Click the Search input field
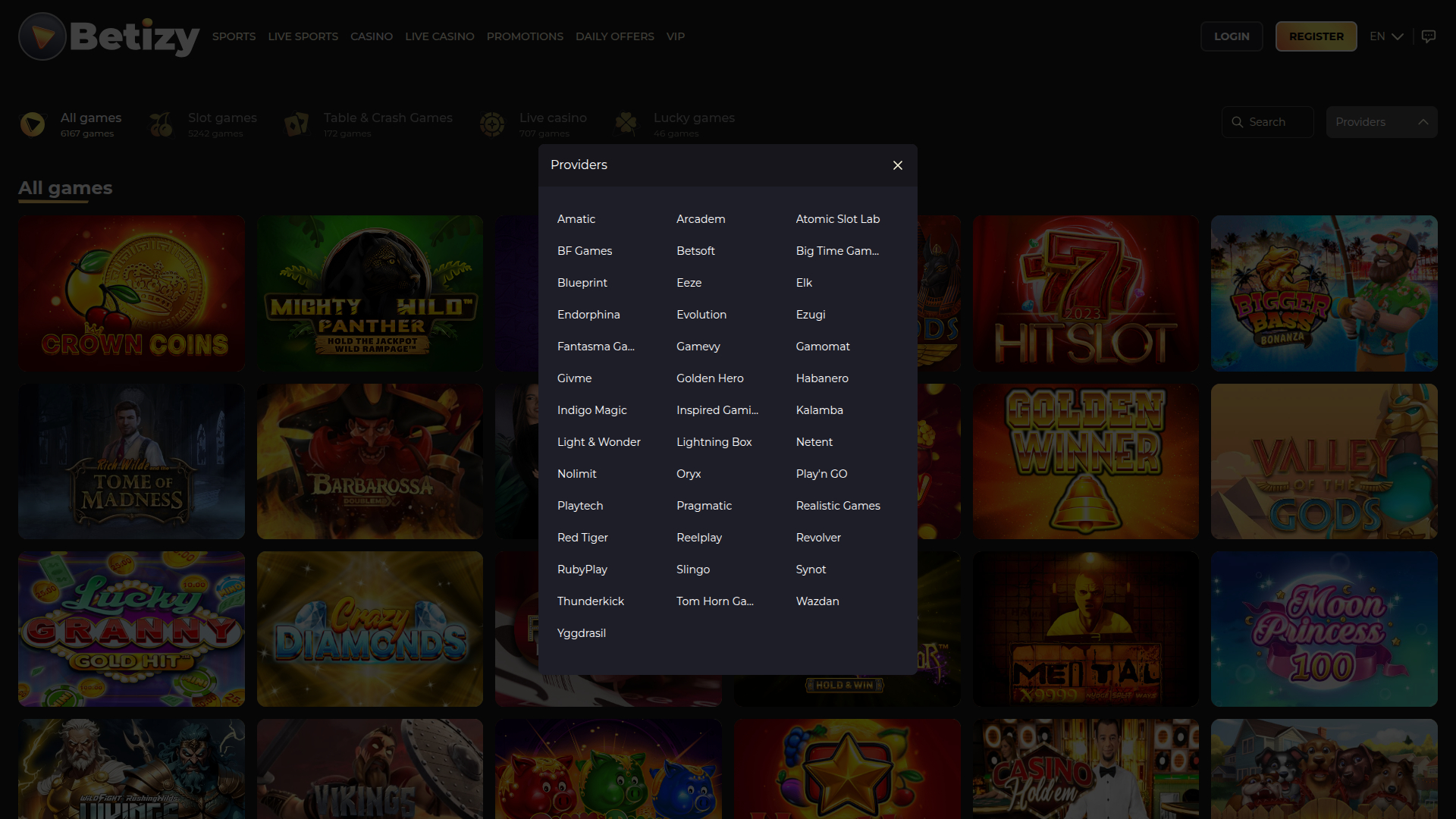The image size is (1456, 819). click(1274, 121)
